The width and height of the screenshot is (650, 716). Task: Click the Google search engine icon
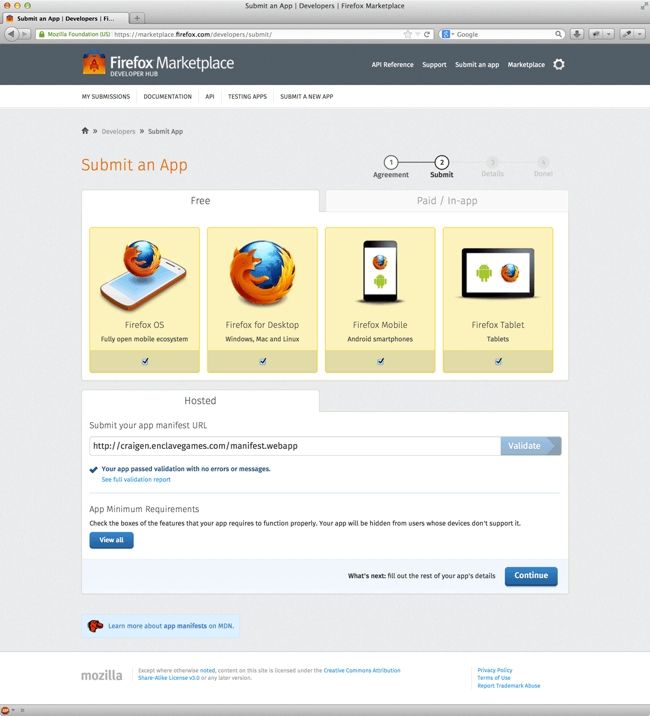445,34
